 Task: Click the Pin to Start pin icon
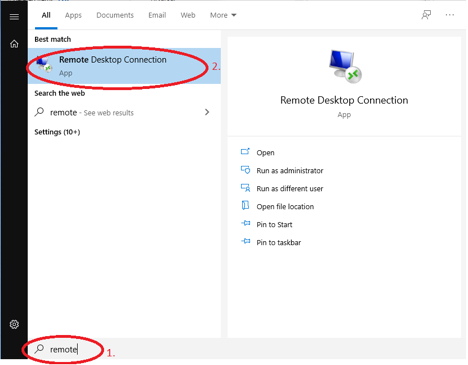coord(246,223)
